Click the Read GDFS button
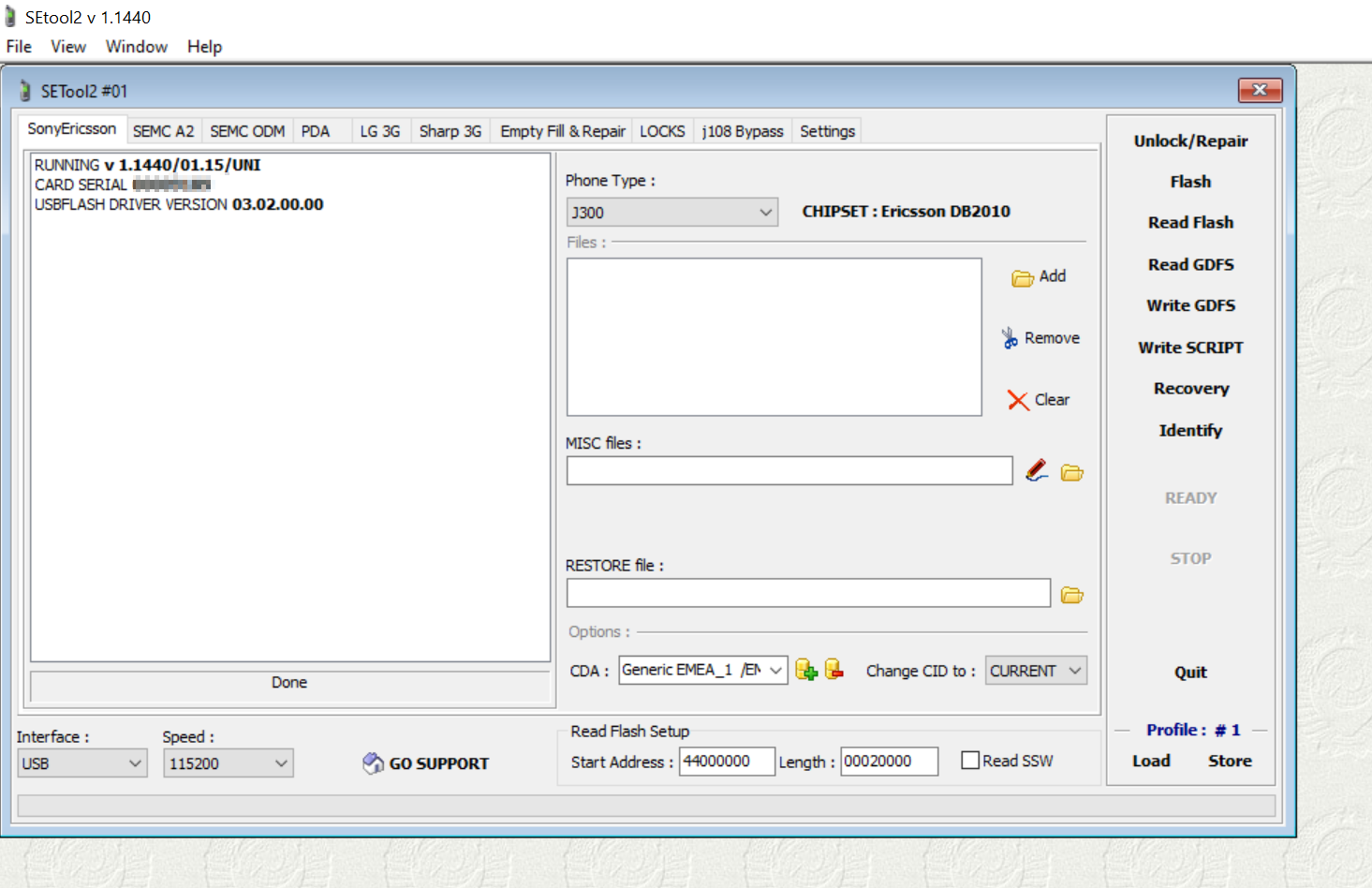Image resolution: width=1372 pixels, height=888 pixels. click(1190, 264)
